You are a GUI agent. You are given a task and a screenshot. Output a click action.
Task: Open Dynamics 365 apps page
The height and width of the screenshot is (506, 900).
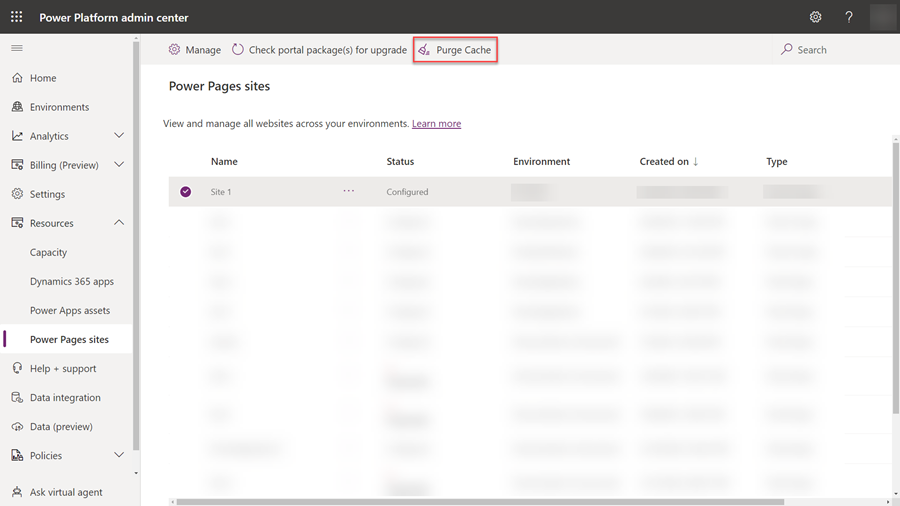(x=72, y=281)
